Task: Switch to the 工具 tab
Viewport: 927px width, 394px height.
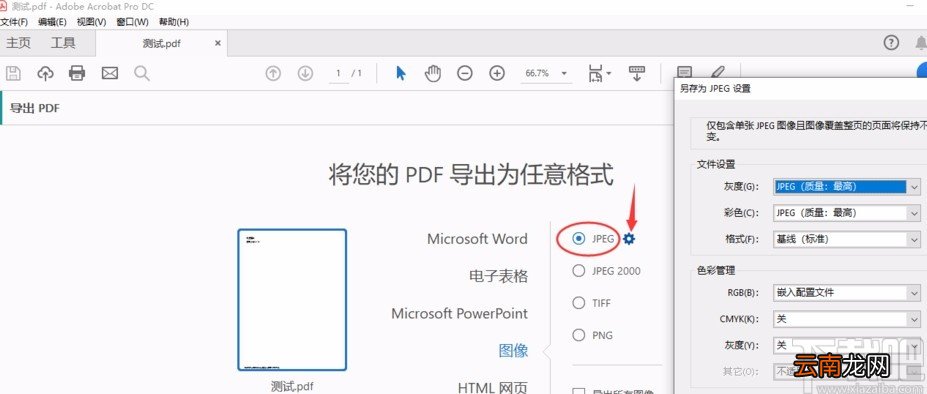Action: [x=63, y=43]
